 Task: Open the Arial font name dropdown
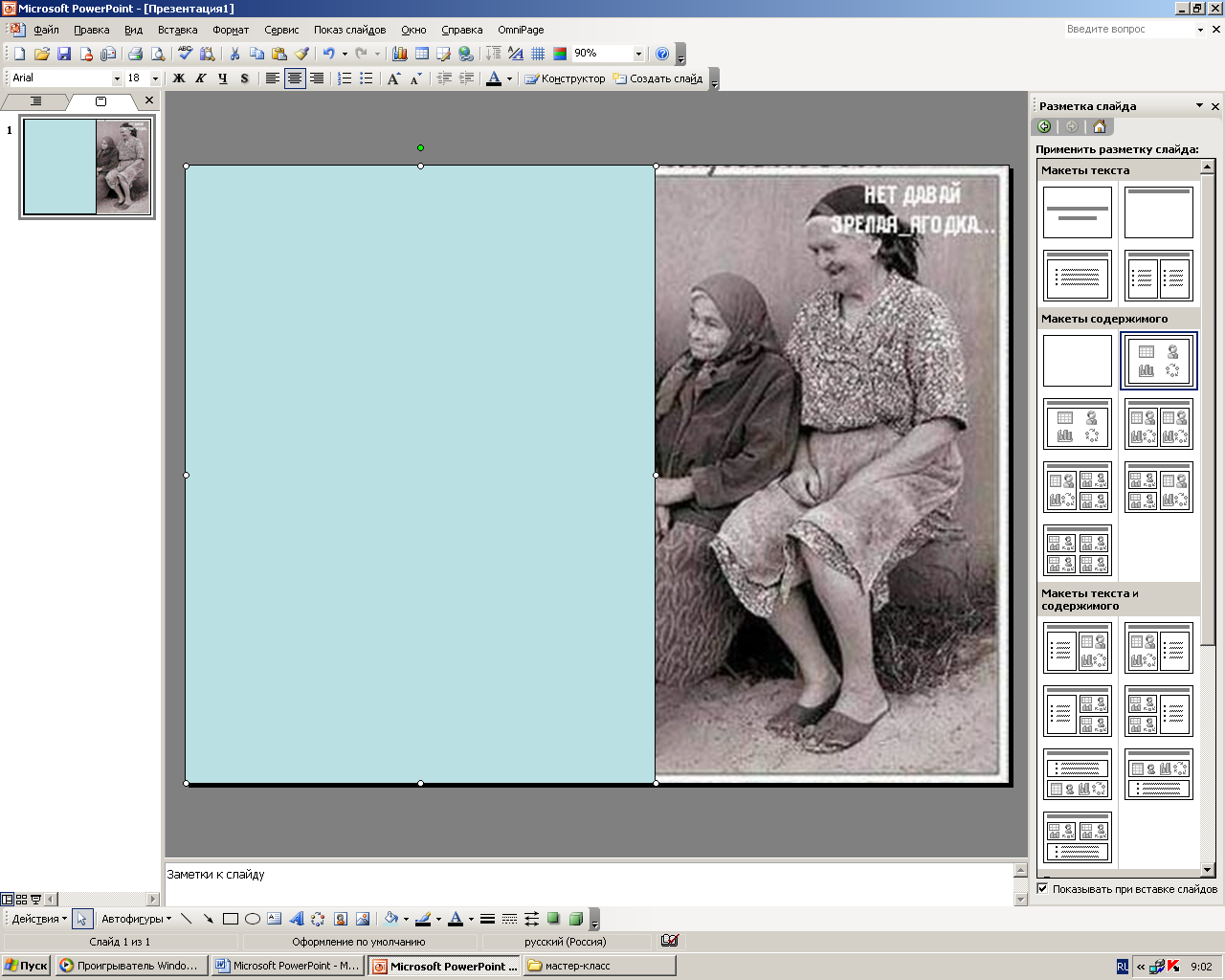117,78
